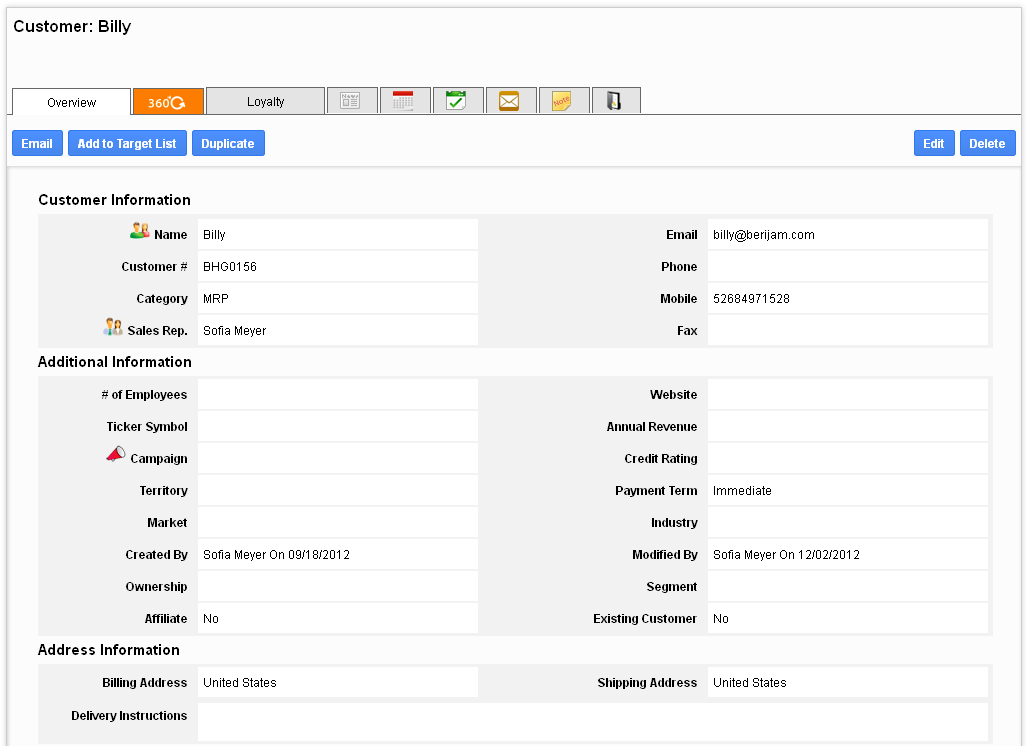
Task: Open the green checkmark tasks tab
Action: pos(457,101)
